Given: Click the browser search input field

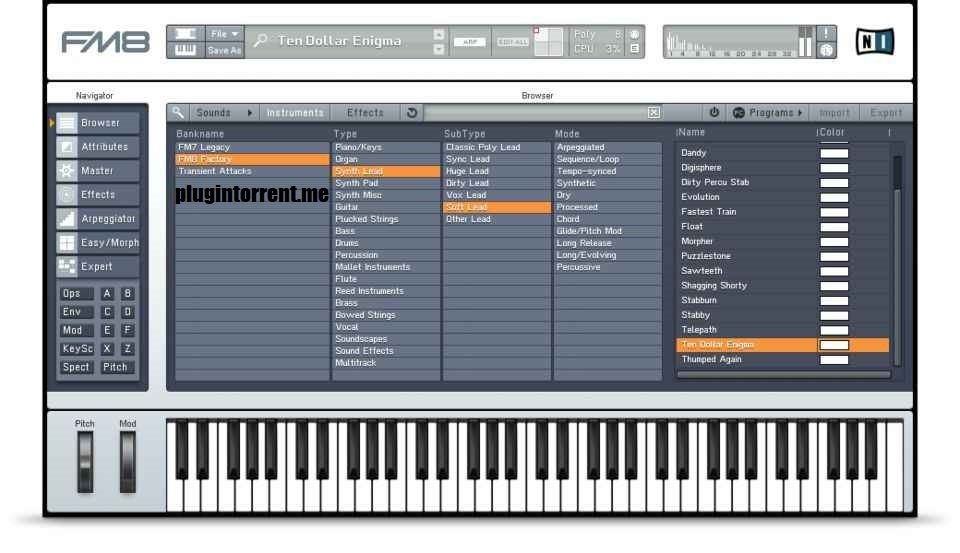Looking at the screenshot, I should coord(536,113).
